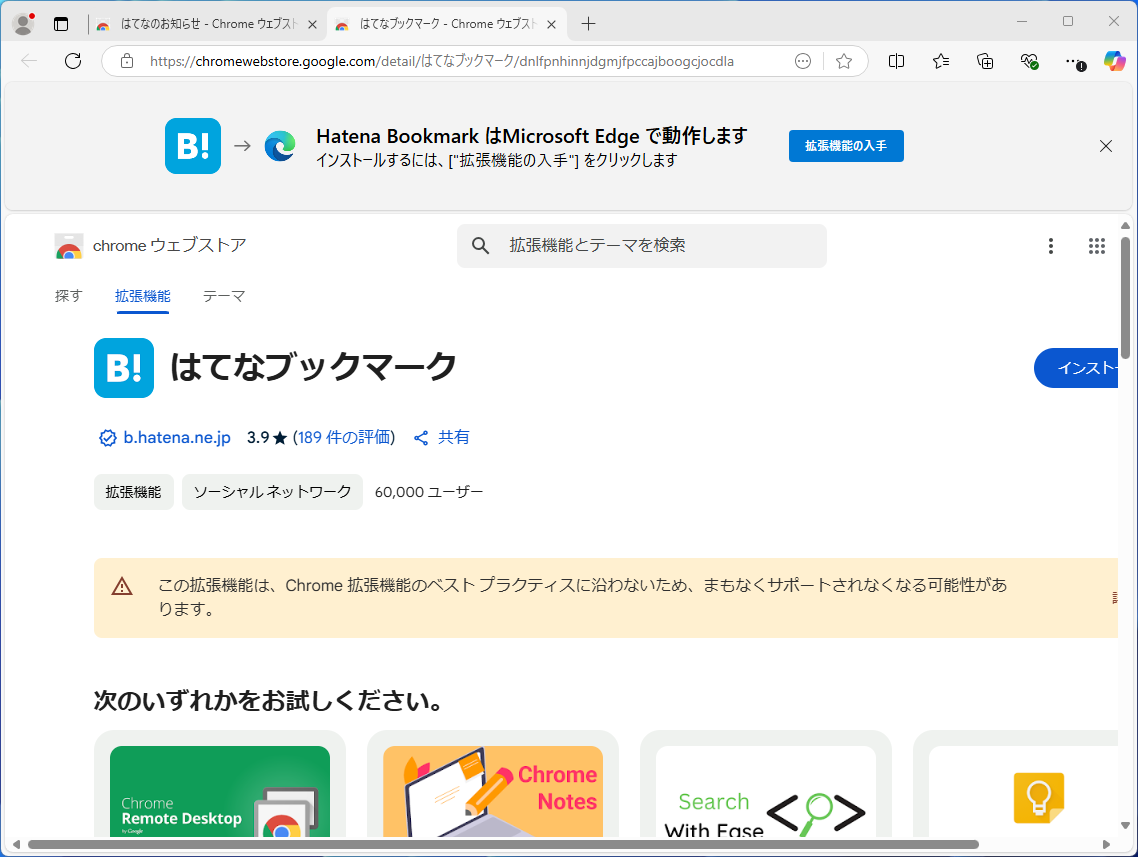Viewport: 1138px width, 857px height.
Task: Click the 拡張機能の入手 button in the banner
Action: [846, 145]
